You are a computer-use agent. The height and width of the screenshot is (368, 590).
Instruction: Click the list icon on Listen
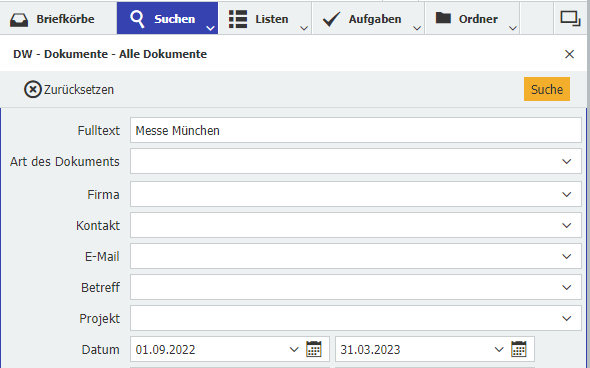point(238,19)
